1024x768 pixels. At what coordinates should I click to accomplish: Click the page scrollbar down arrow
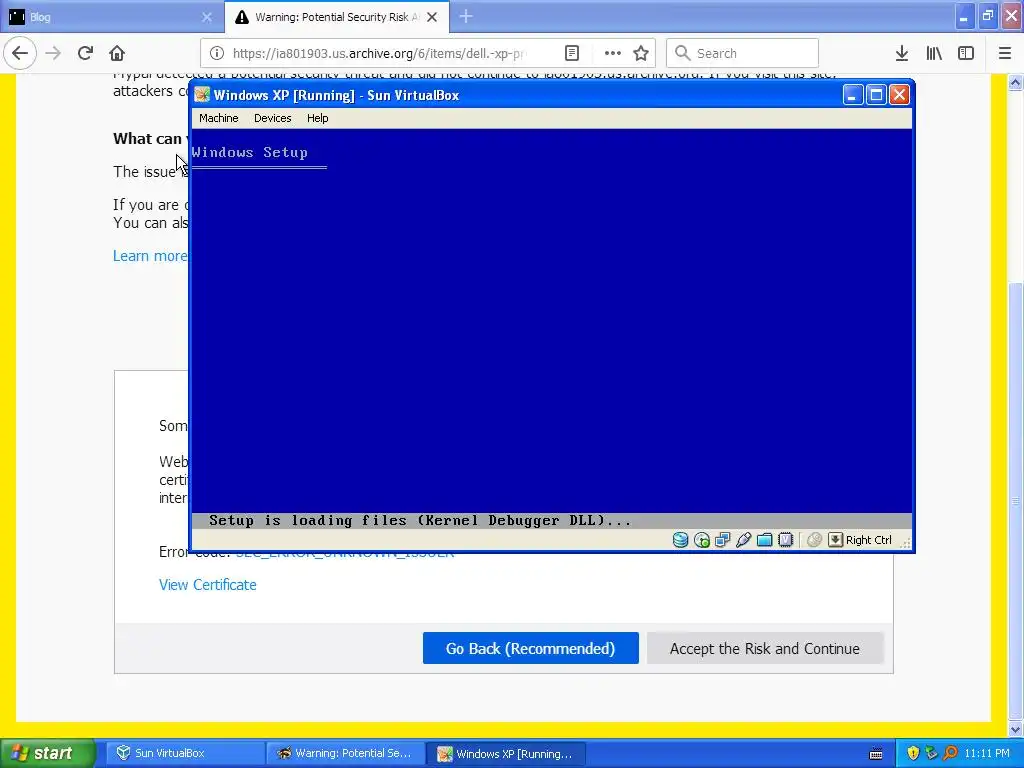1016,729
